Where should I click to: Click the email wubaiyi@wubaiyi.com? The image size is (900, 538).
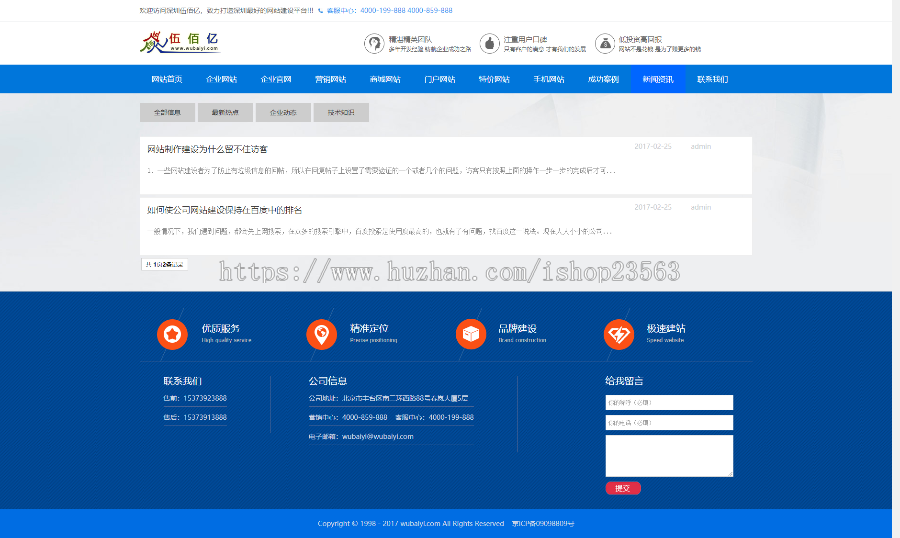(x=378, y=436)
